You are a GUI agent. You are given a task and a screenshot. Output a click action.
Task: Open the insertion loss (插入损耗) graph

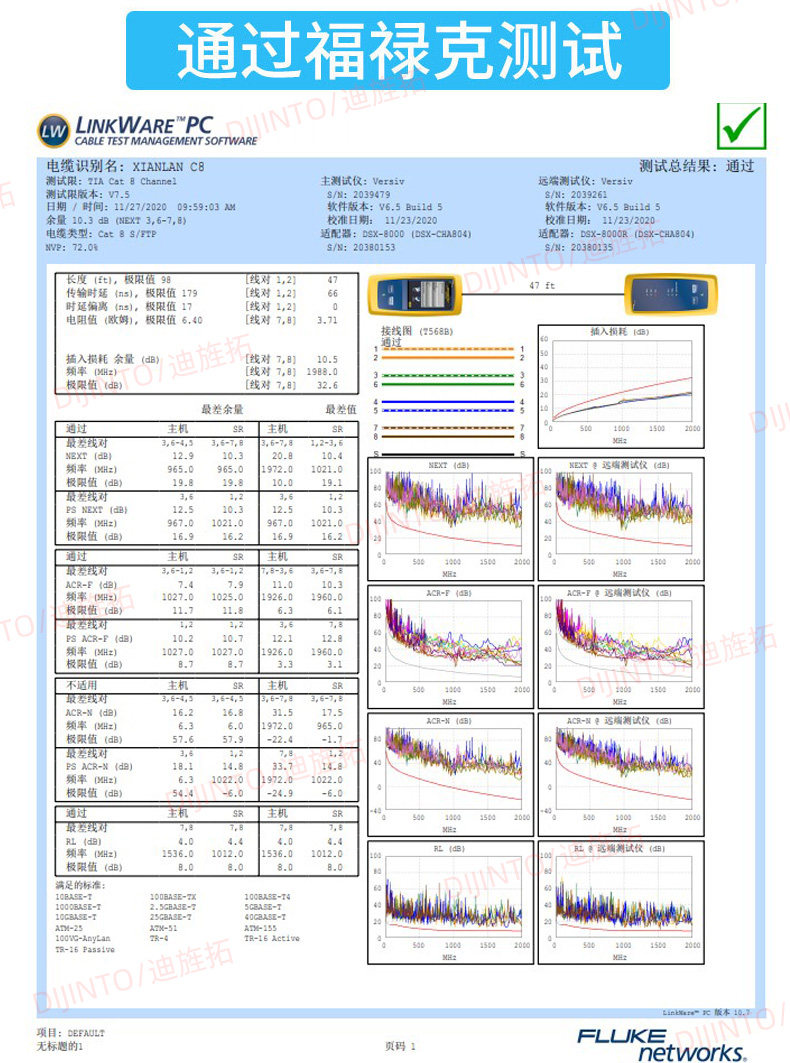(621, 386)
